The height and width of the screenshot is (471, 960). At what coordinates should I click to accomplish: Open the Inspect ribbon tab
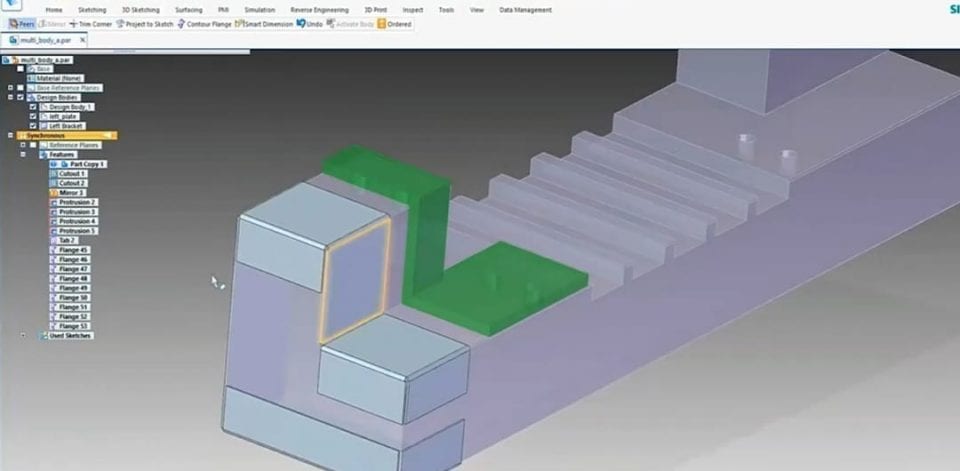coord(413,10)
